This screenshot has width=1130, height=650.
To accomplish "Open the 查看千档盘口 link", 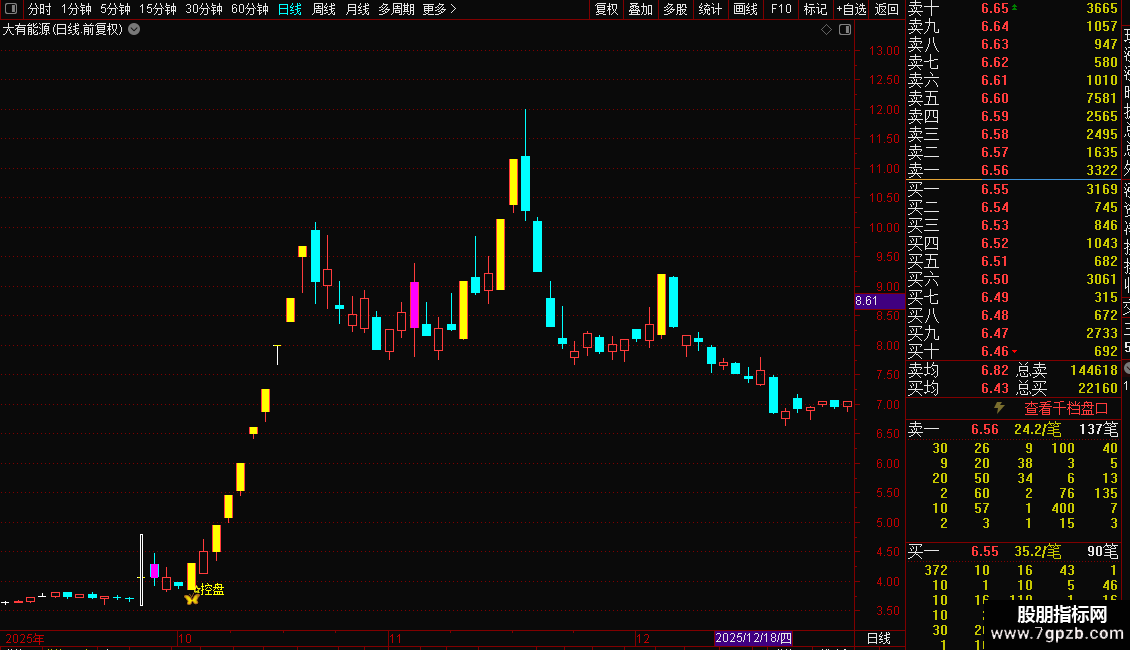I will [x=1066, y=409].
